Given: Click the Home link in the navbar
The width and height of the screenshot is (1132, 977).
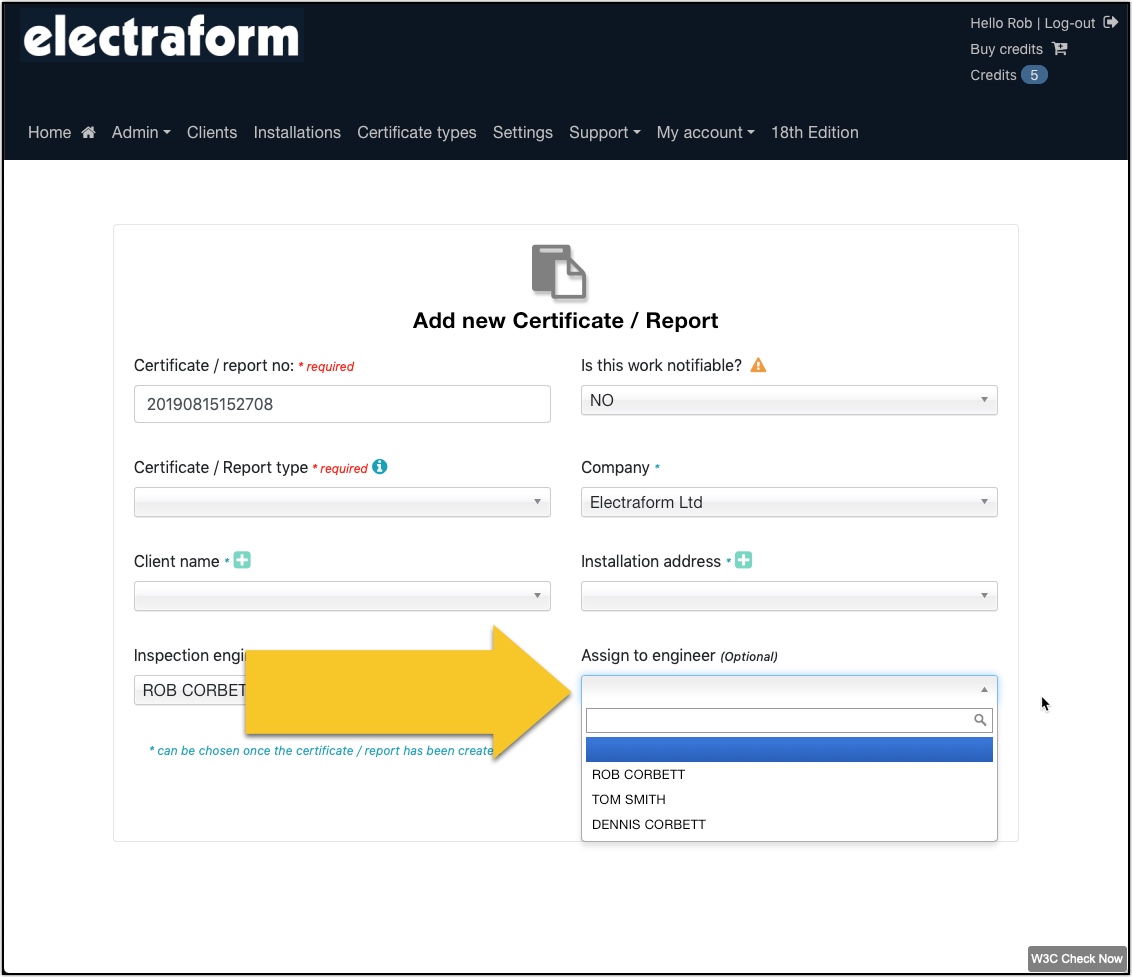Looking at the screenshot, I should pos(49,132).
